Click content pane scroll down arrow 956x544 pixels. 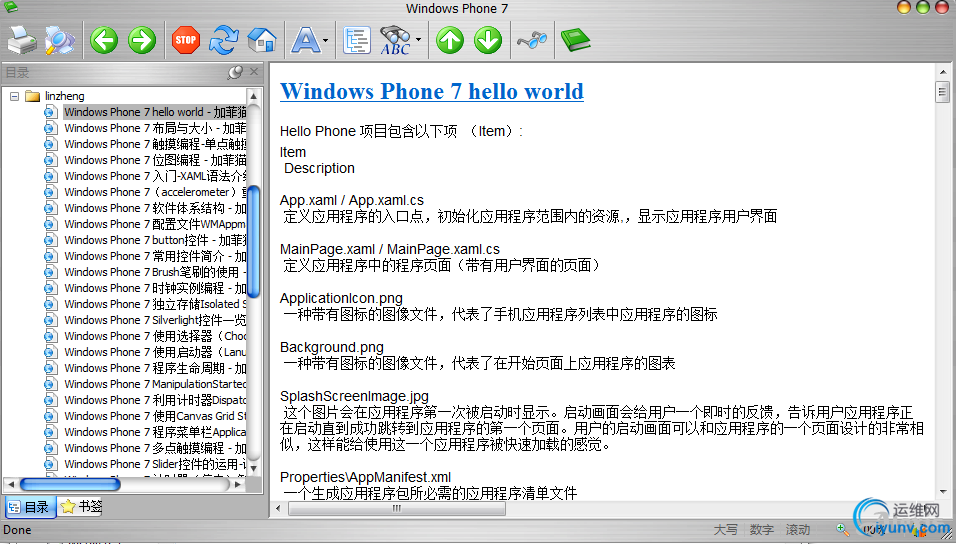point(943,492)
